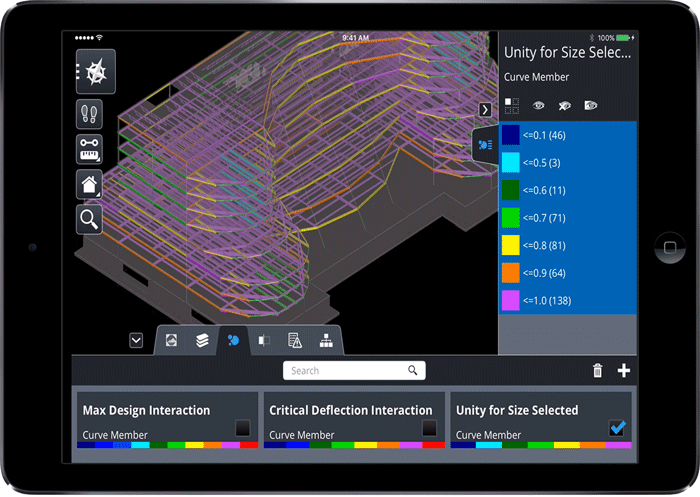700x497 pixels.
Task: Click into the Search field
Action: [345, 371]
